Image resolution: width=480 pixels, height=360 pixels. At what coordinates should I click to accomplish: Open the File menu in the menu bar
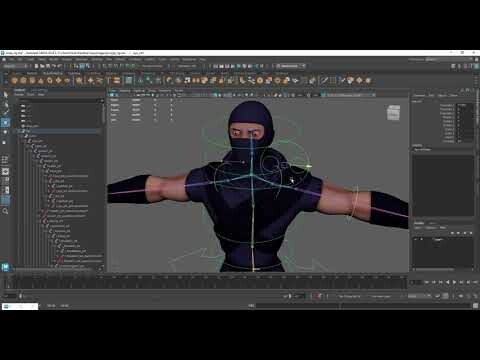12,59
